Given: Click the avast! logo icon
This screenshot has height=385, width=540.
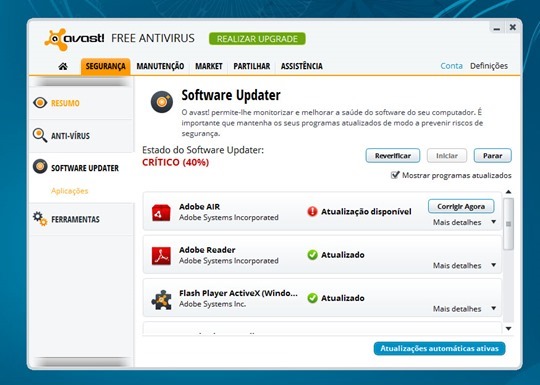Looking at the screenshot, I should pyautogui.click(x=55, y=39).
